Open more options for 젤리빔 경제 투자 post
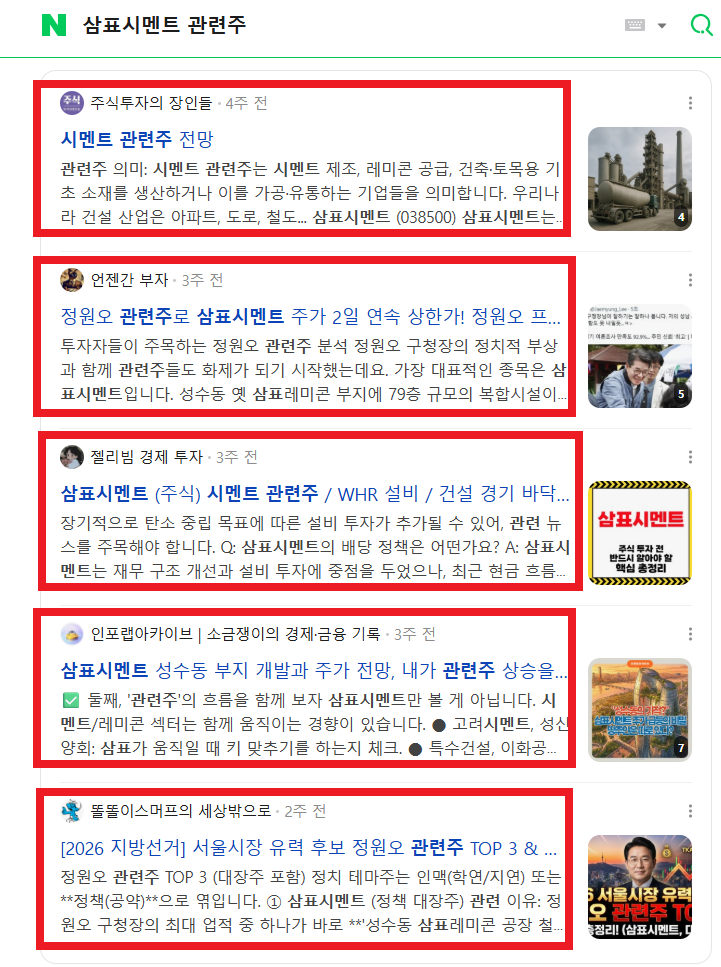Screen dimensions: 721x967 (690, 457)
